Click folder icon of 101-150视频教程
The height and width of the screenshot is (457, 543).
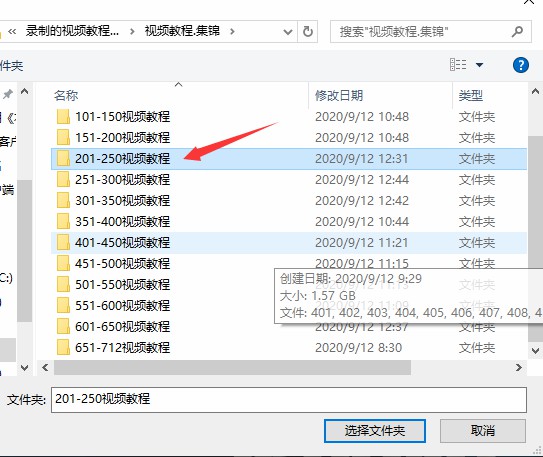[x=63, y=117]
